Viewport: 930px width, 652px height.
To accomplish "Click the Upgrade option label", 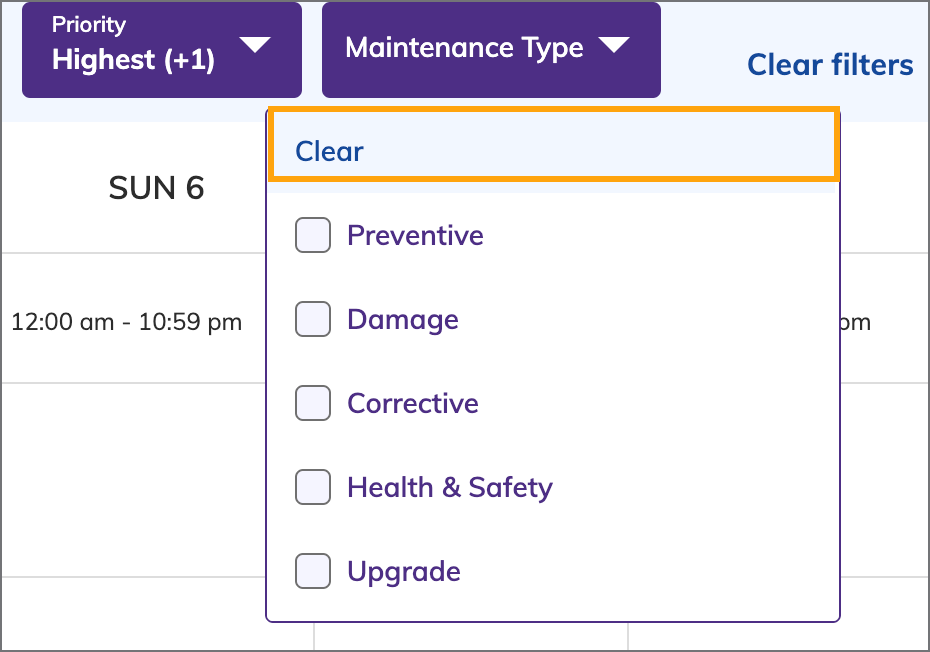I will coord(404,572).
